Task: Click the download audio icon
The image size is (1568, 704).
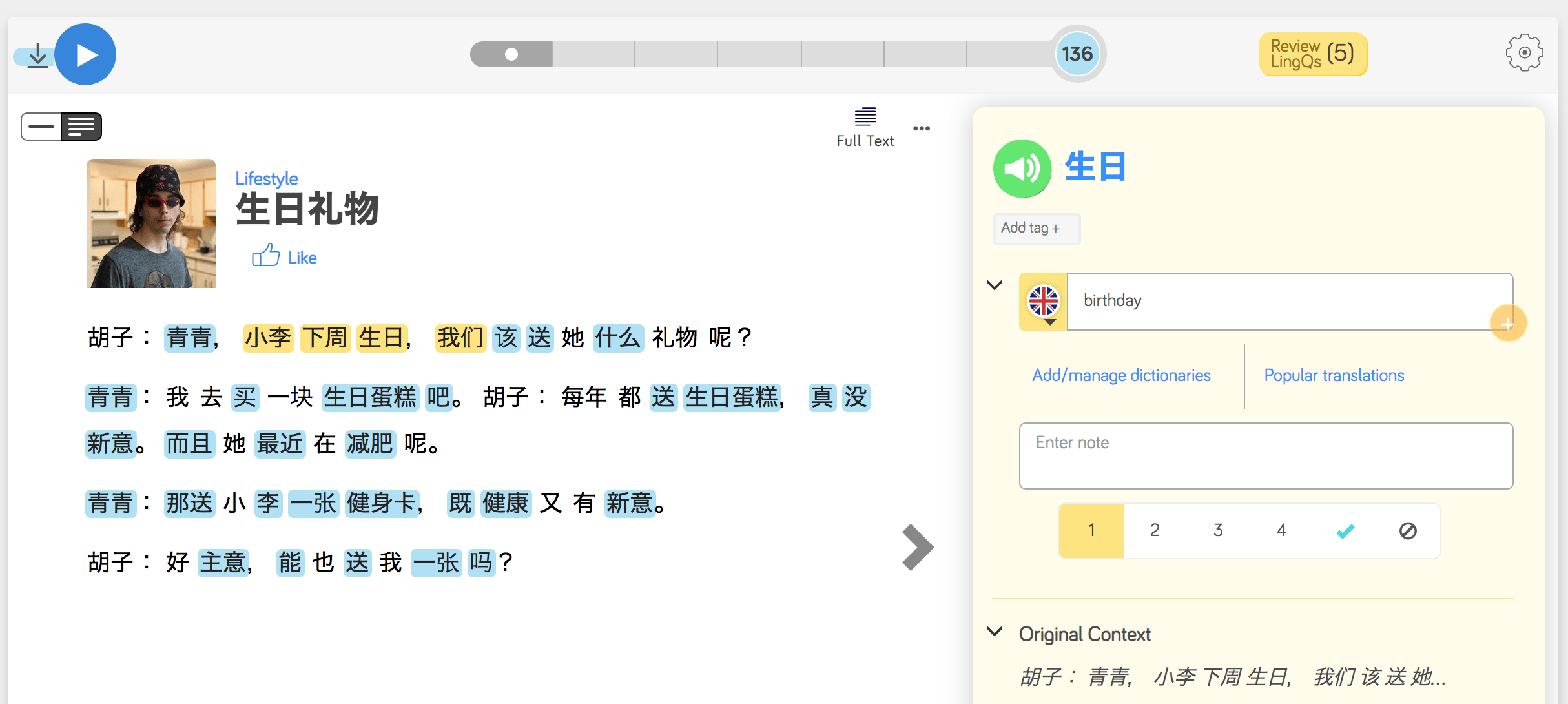Action: [37, 56]
